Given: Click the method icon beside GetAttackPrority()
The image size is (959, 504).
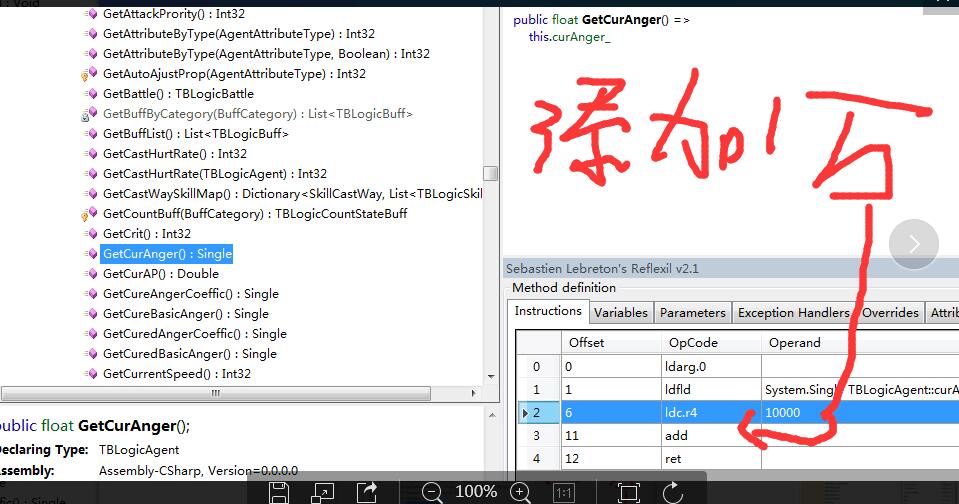Looking at the screenshot, I should coord(92,13).
